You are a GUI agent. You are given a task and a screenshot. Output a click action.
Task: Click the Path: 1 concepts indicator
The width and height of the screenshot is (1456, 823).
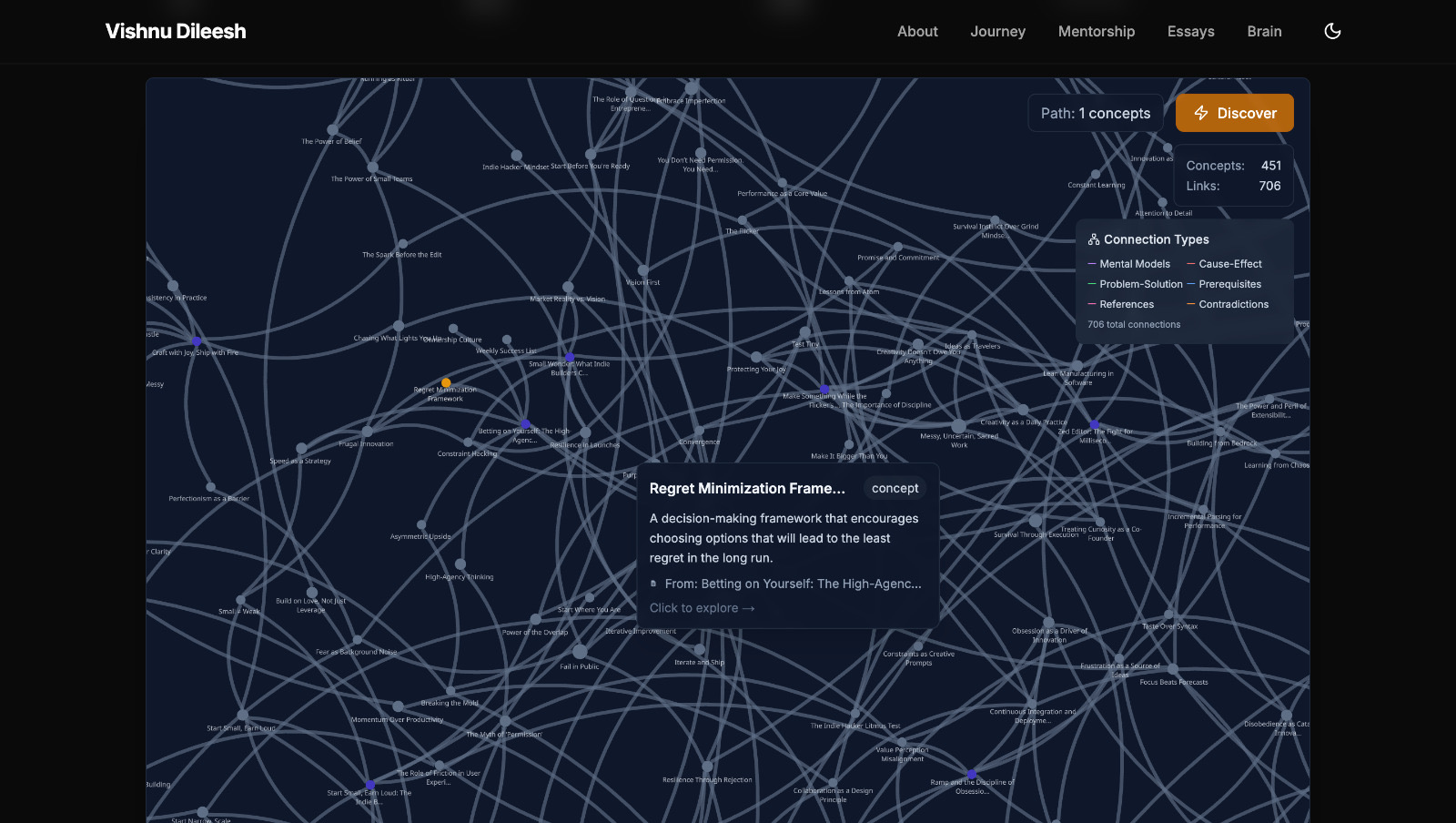coord(1095,113)
